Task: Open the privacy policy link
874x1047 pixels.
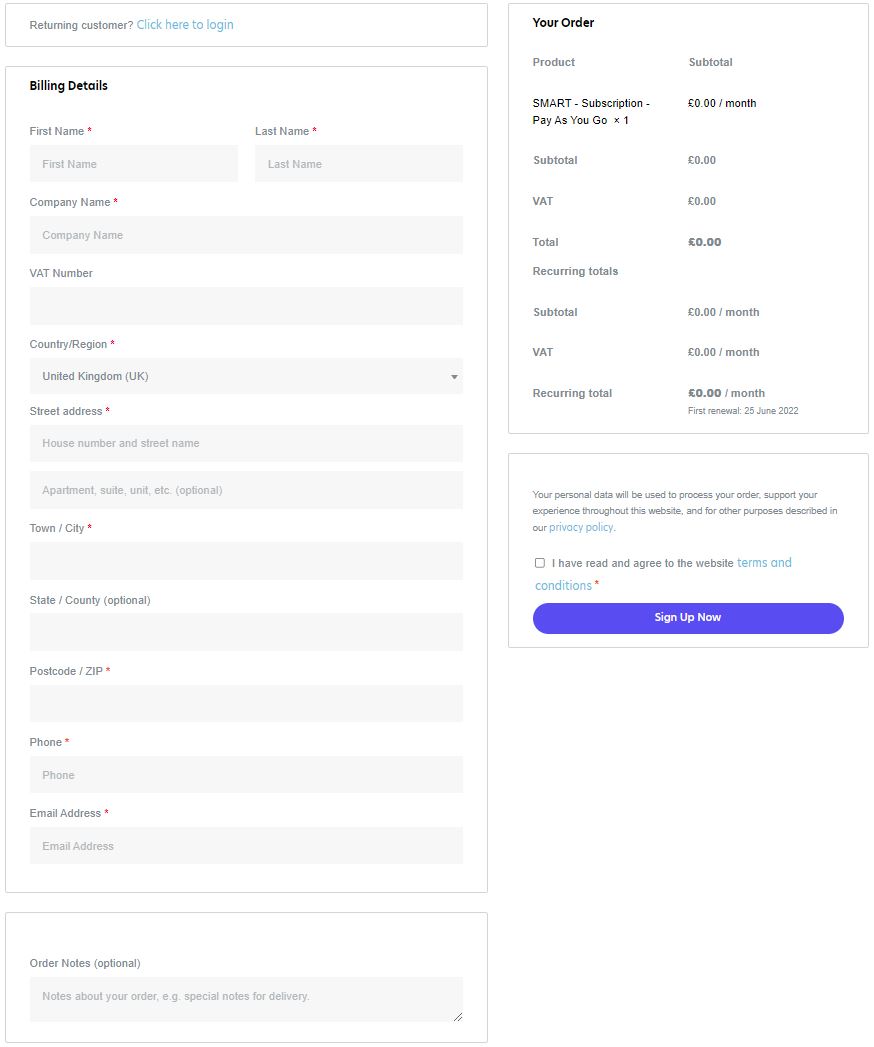Action: tap(581, 527)
